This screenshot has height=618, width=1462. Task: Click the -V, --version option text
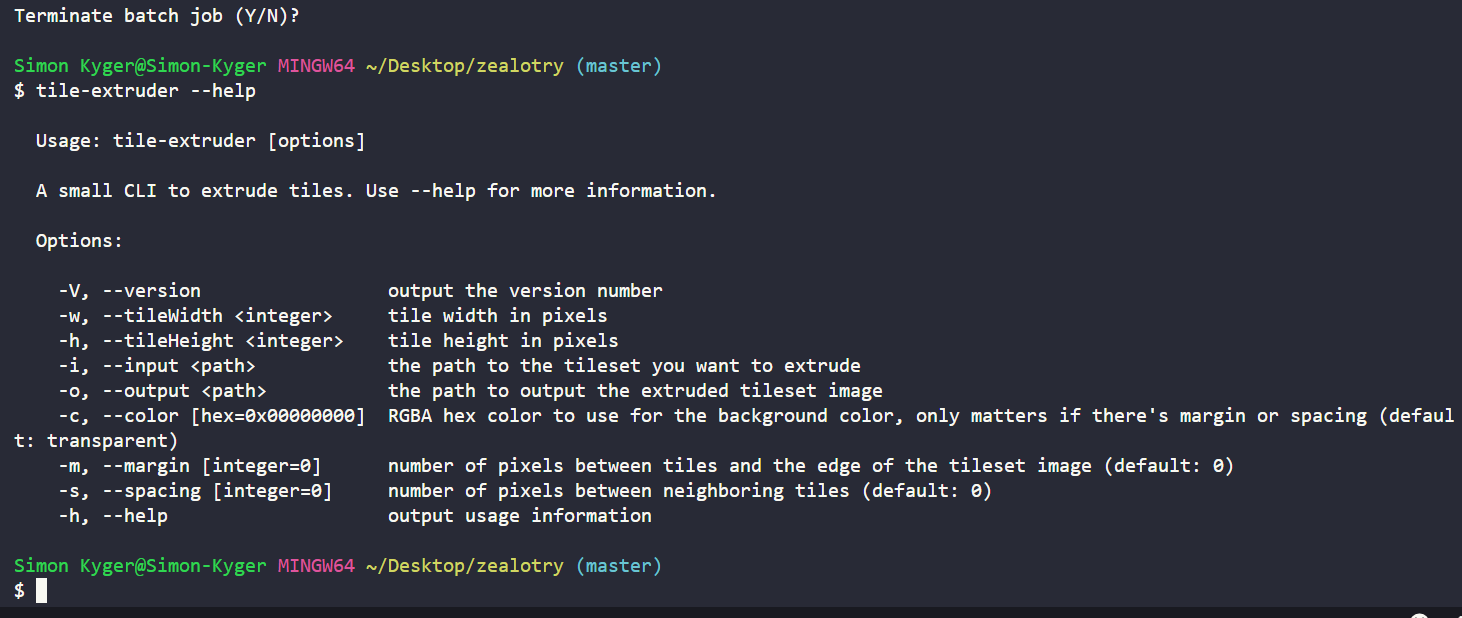(129, 291)
